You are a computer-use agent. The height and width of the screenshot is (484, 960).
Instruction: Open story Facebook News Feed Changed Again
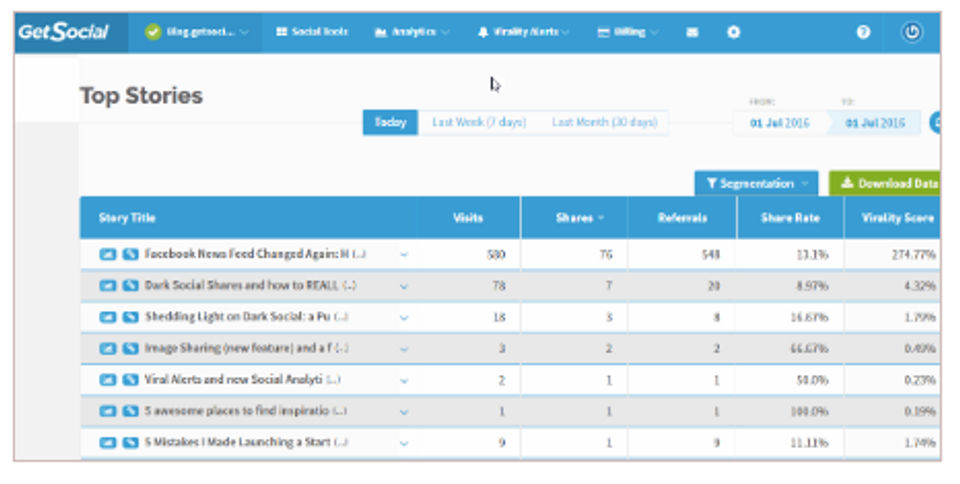pos(255,254)
